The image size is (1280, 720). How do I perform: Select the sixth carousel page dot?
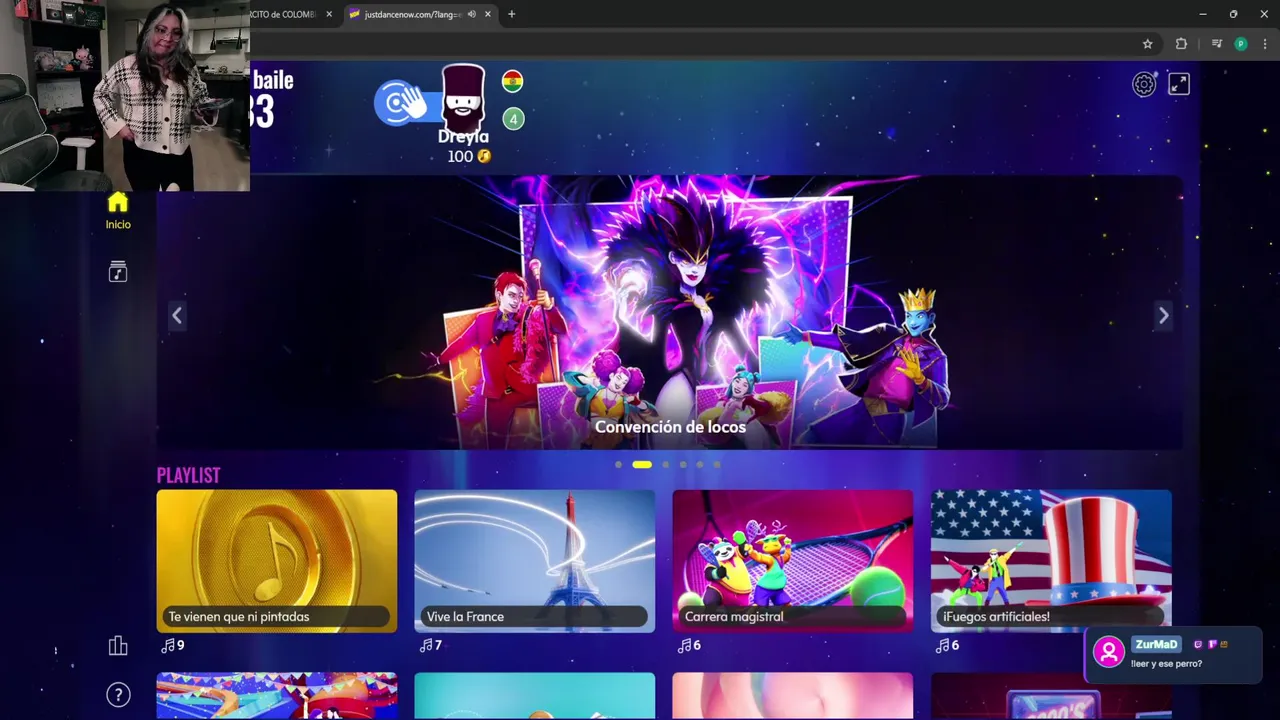pyautogui.click(x=717, y=464)
